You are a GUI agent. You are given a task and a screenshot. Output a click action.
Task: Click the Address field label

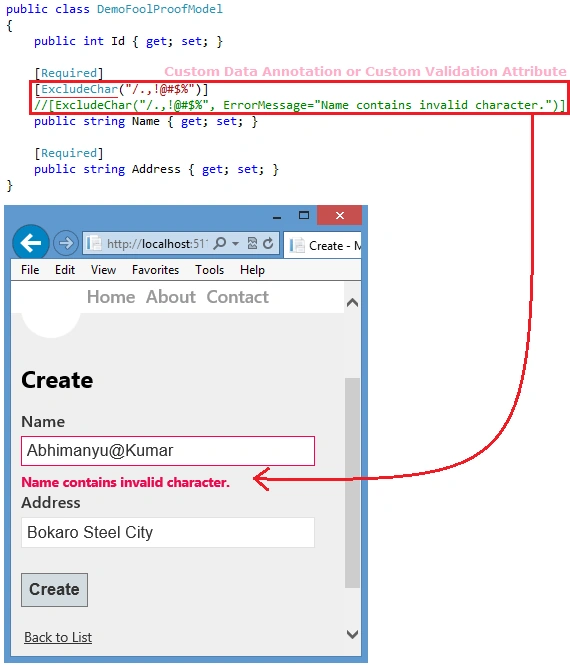pos(51,503)
